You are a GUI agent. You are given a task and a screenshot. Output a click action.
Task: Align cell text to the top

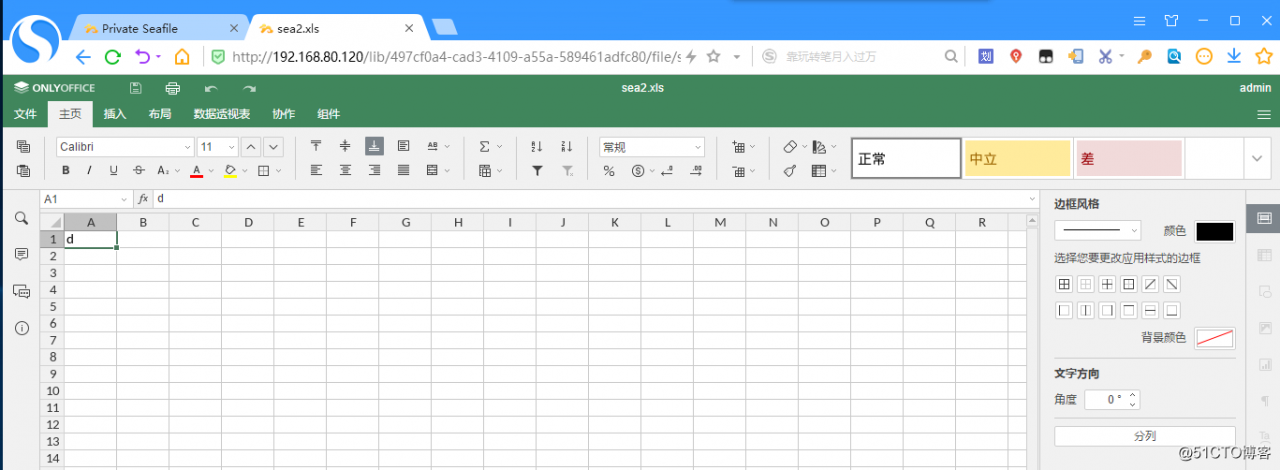tap(316, 146)
